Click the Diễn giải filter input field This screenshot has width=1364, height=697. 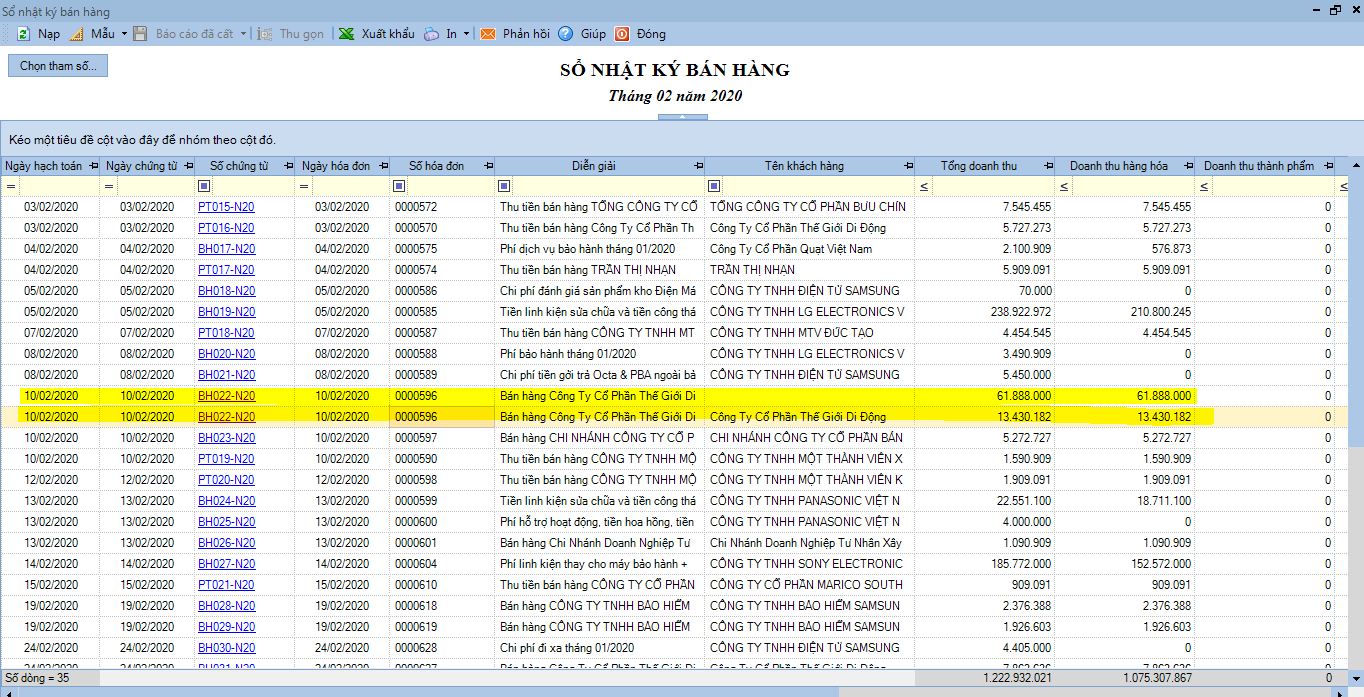[608, 186]
